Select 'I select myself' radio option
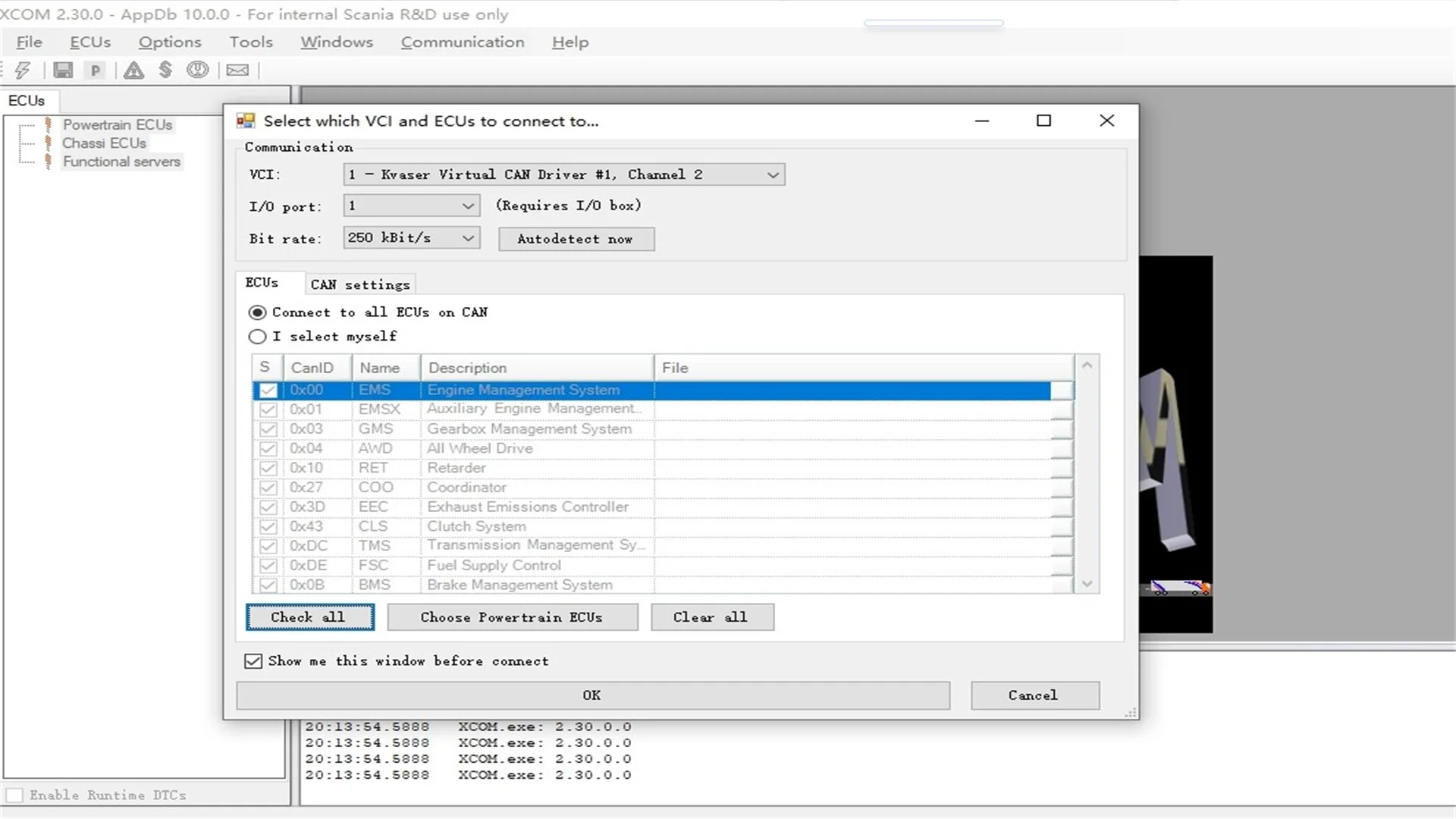Viewport: 1456px width, 819px height. pyautogui.click(x=258, y=337)
